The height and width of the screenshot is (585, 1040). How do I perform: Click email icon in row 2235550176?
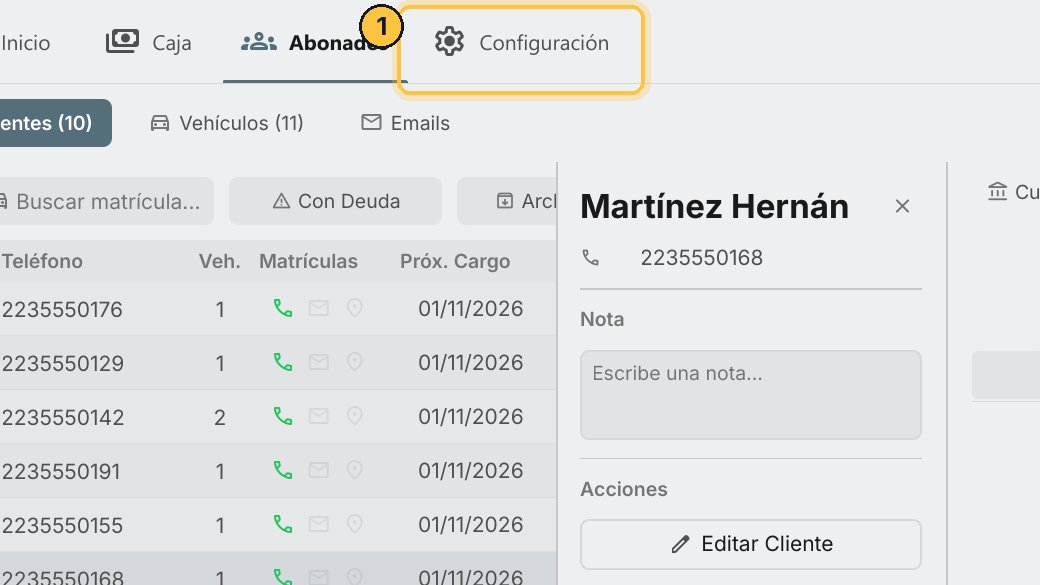click(x=319, y=308)
